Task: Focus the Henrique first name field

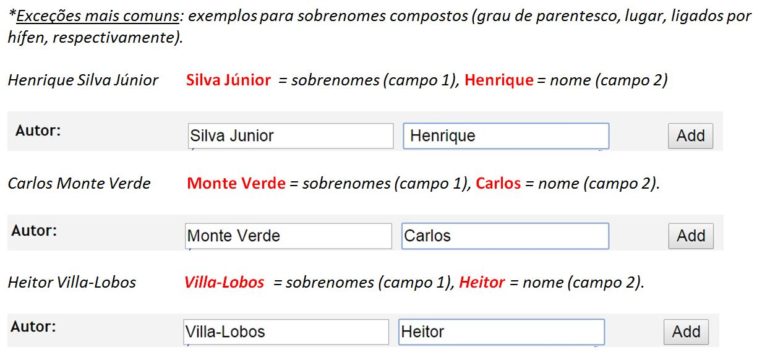Action: click(506, 136)
